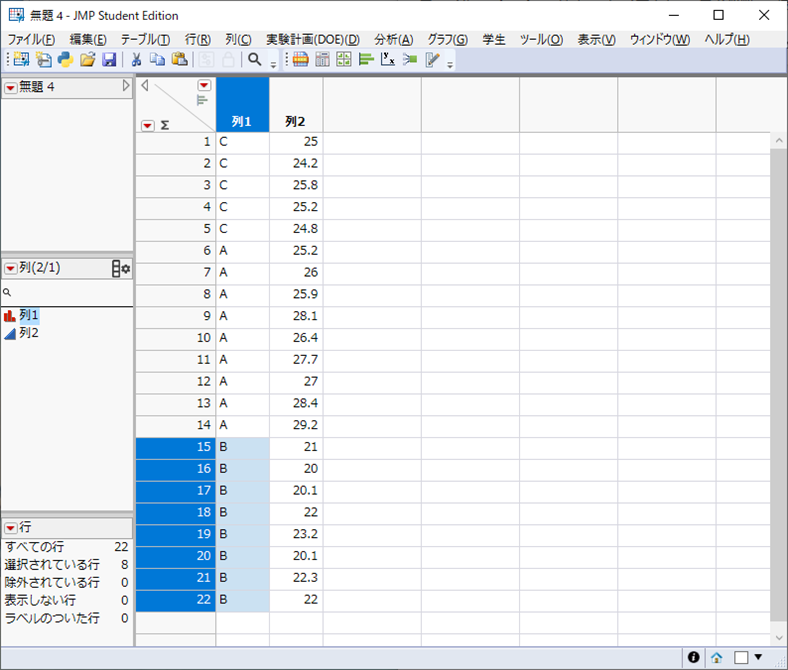Select 列2 in the columns list
Viewport: 788px width, 670px height.
29,332
